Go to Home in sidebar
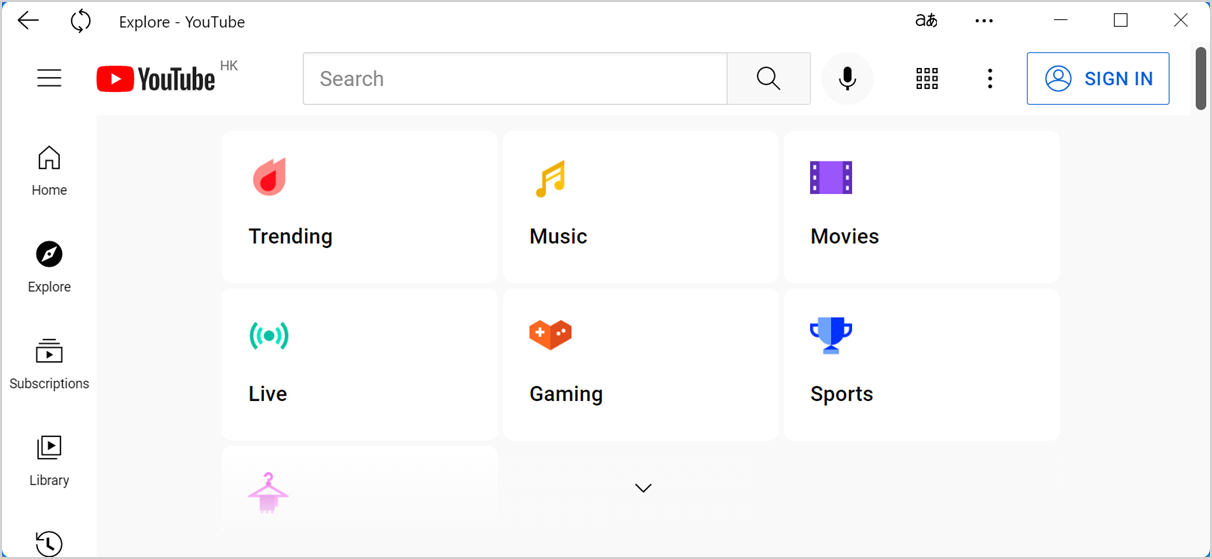Image resolution: width=1212 pixels, height=559 pixels. coord(49,170)
